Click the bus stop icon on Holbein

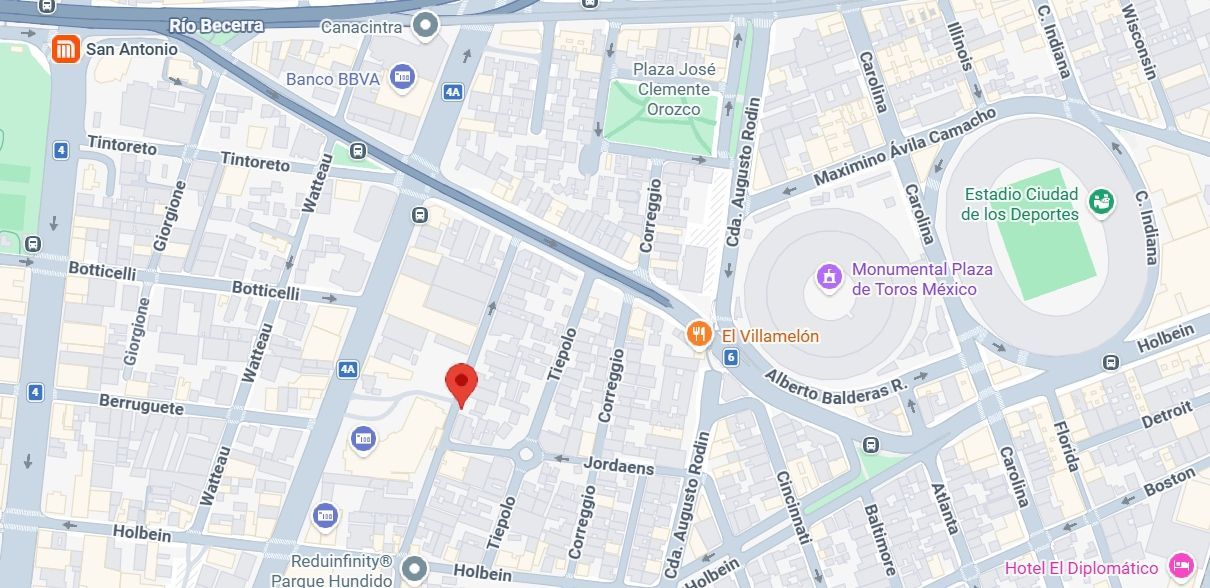(x=1110, y=362)
